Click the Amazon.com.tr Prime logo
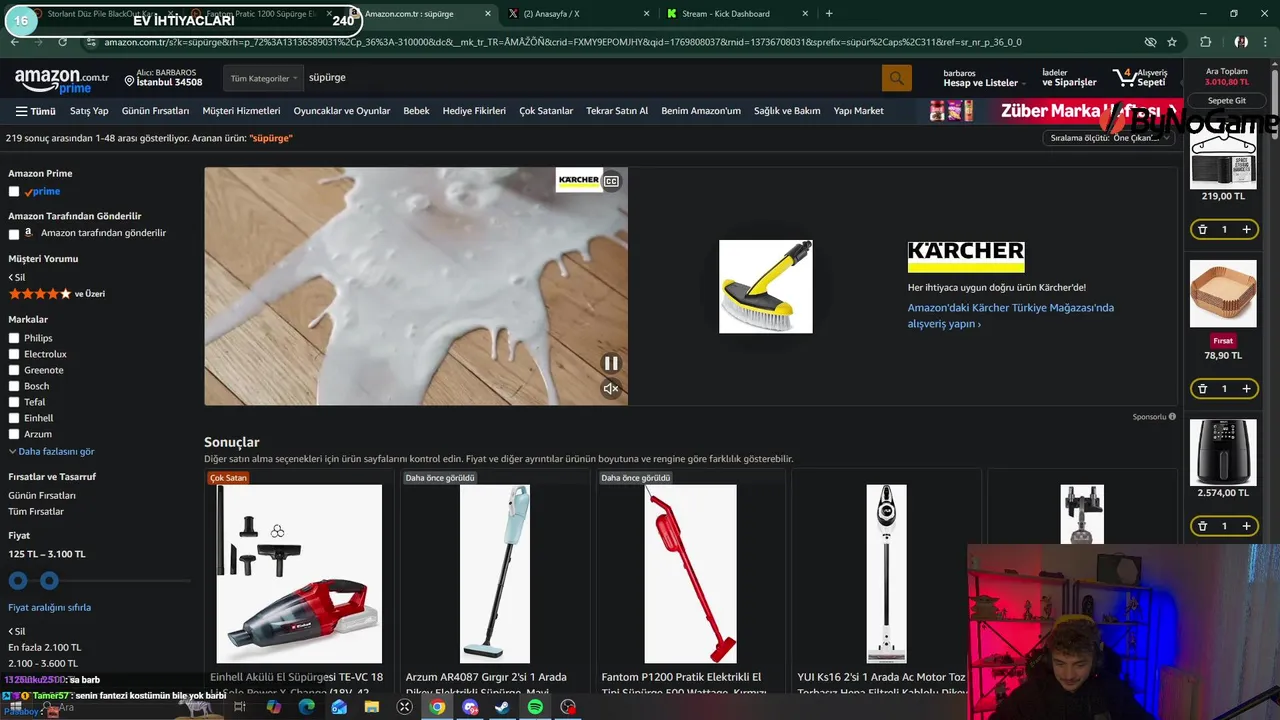Viewport: 1280px width, 720px height. [62, 81]
